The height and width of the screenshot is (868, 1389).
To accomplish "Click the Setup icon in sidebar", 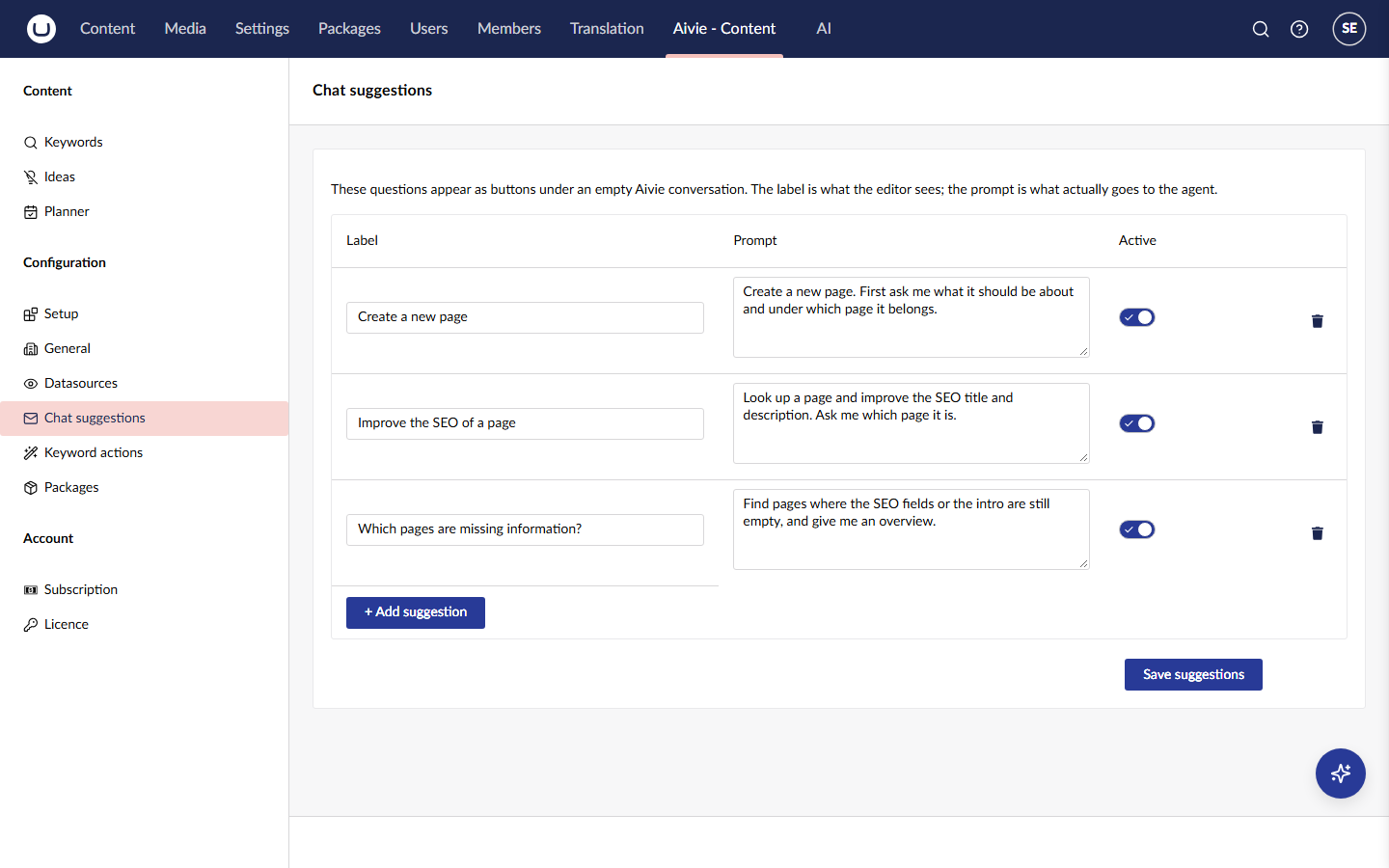I will coord(31,314).
